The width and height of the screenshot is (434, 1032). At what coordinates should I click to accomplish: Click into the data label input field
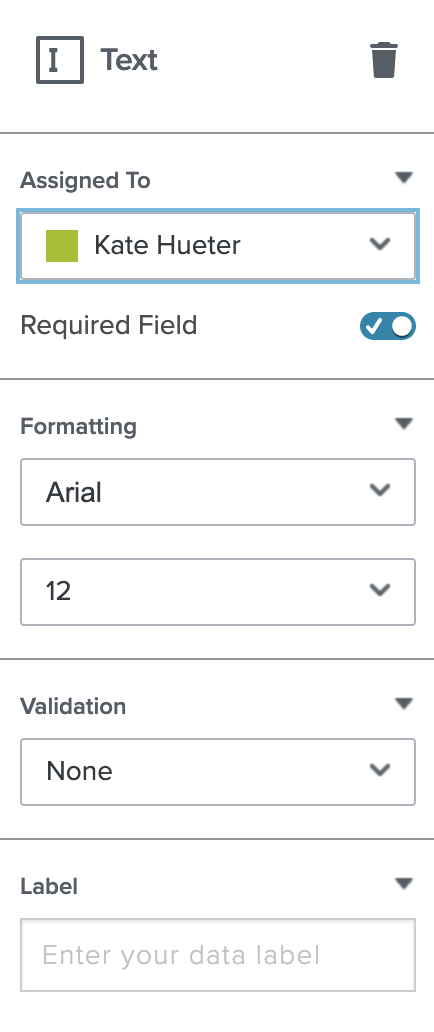(x=218, y=955)
